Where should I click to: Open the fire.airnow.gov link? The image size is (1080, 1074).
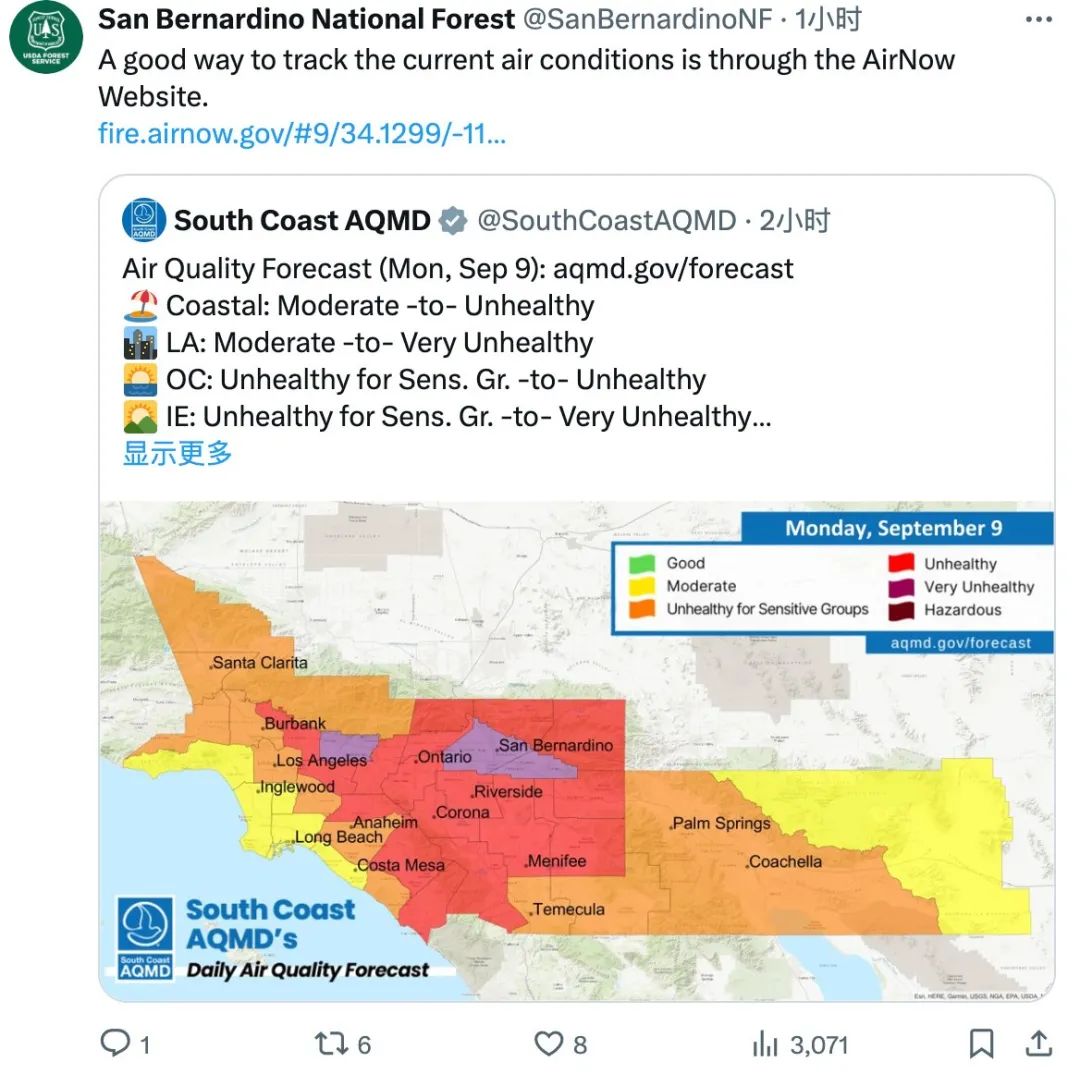click(302, 133)
